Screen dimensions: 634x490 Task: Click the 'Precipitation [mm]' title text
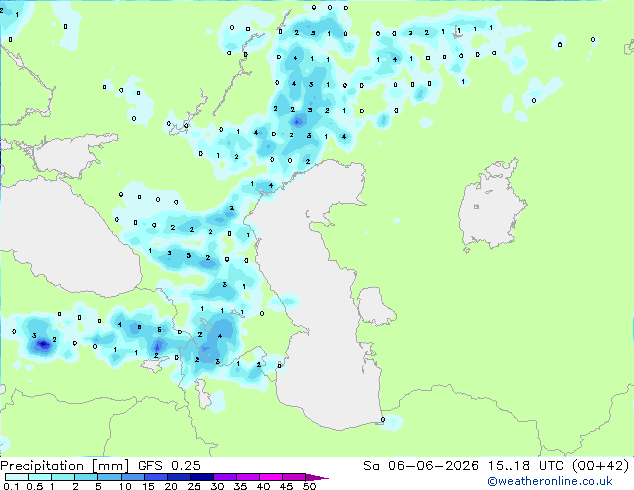(64, 466)
